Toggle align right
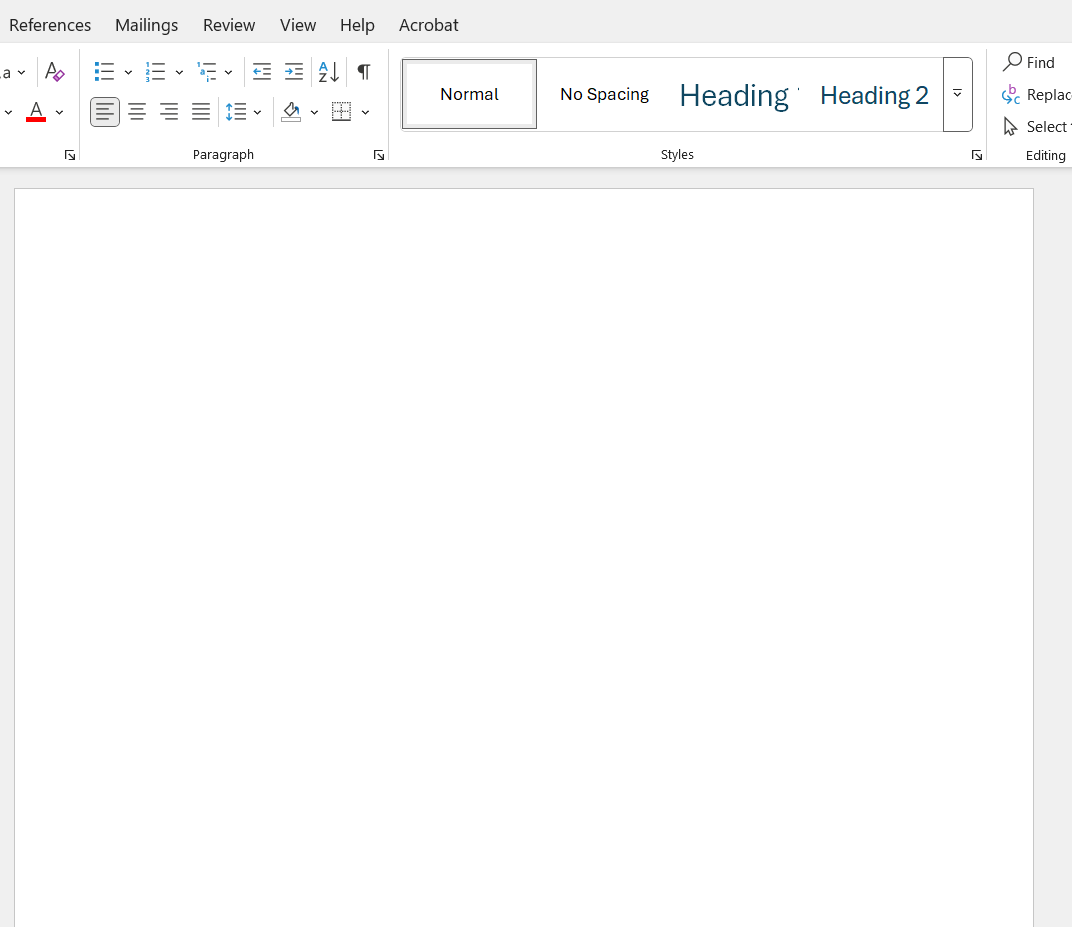1072x927 pixels. (x=169, y=111)
